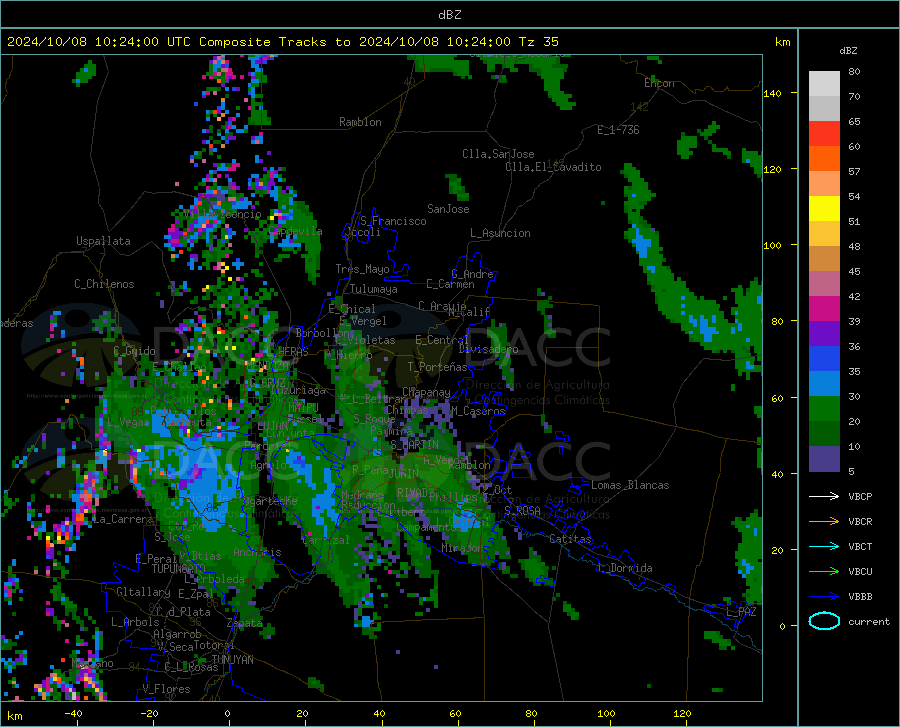Click the V_Flores place label
This screenshot has width=900, height=727.
pos(166,689)
